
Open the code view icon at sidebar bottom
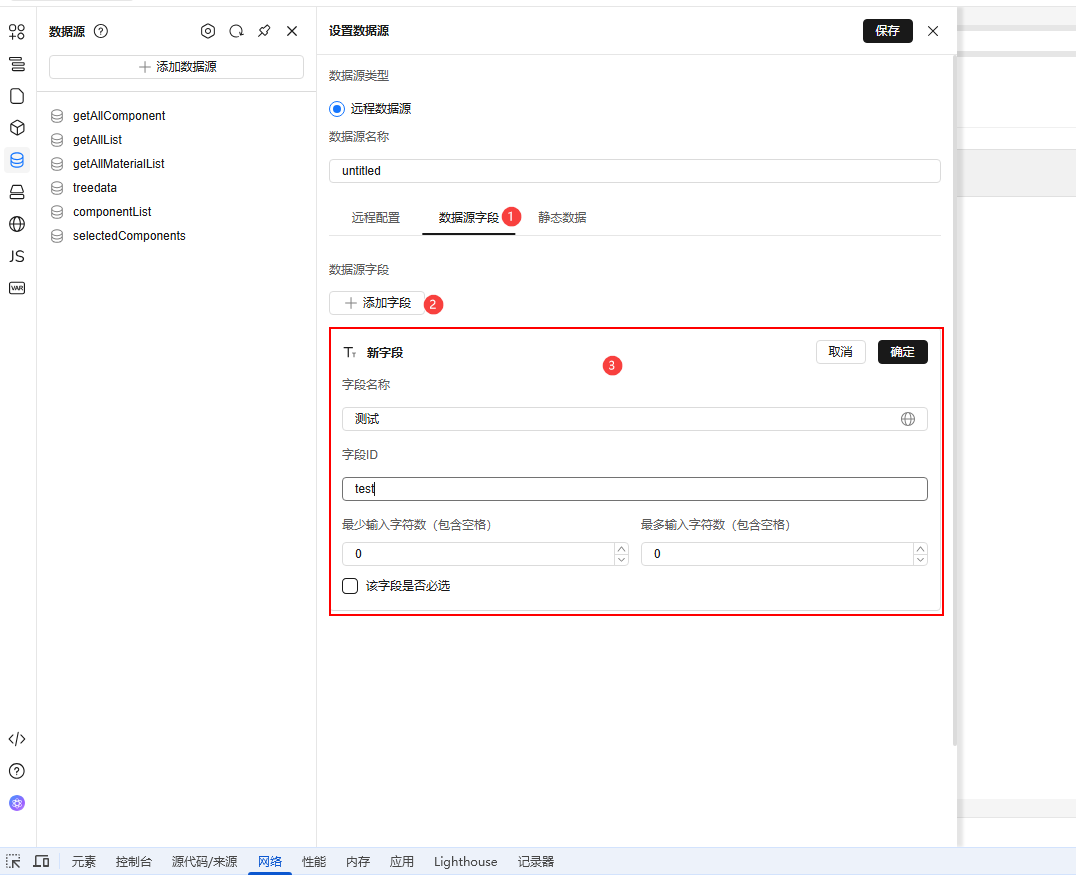click(x=16, y=739)
